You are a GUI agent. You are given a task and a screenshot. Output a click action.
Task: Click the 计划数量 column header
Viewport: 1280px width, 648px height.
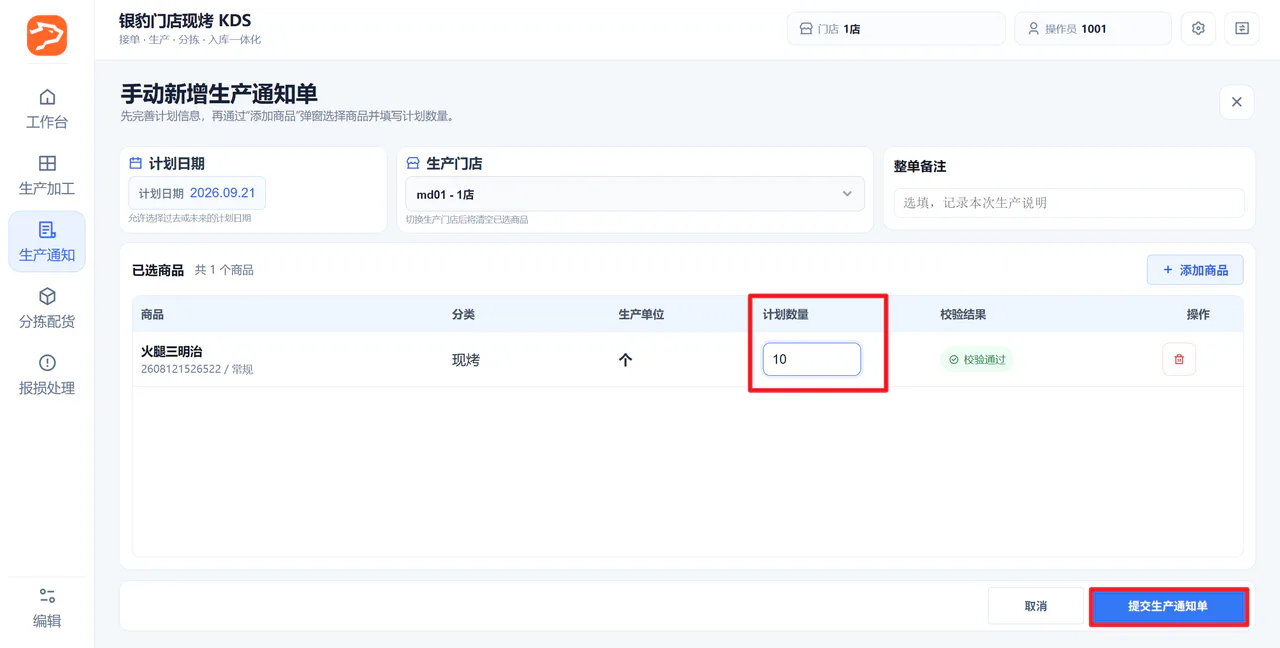pyautogui.click(x=786, y=314)
